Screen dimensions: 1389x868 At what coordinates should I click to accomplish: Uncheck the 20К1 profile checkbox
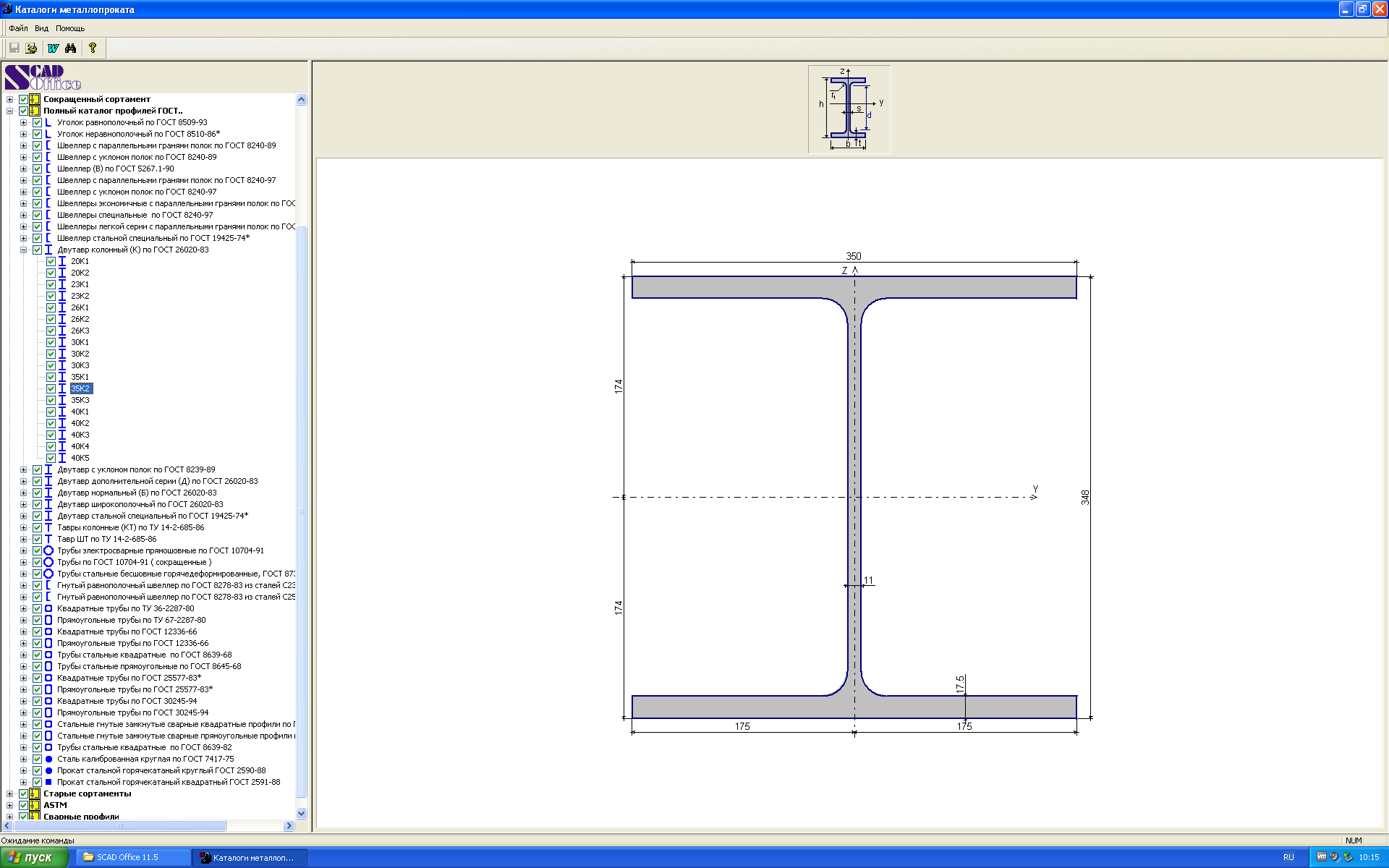[51, 261]
